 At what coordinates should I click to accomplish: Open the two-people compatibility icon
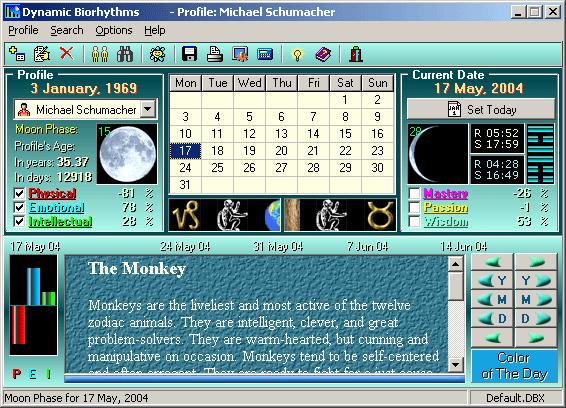(x=100, y=54)
